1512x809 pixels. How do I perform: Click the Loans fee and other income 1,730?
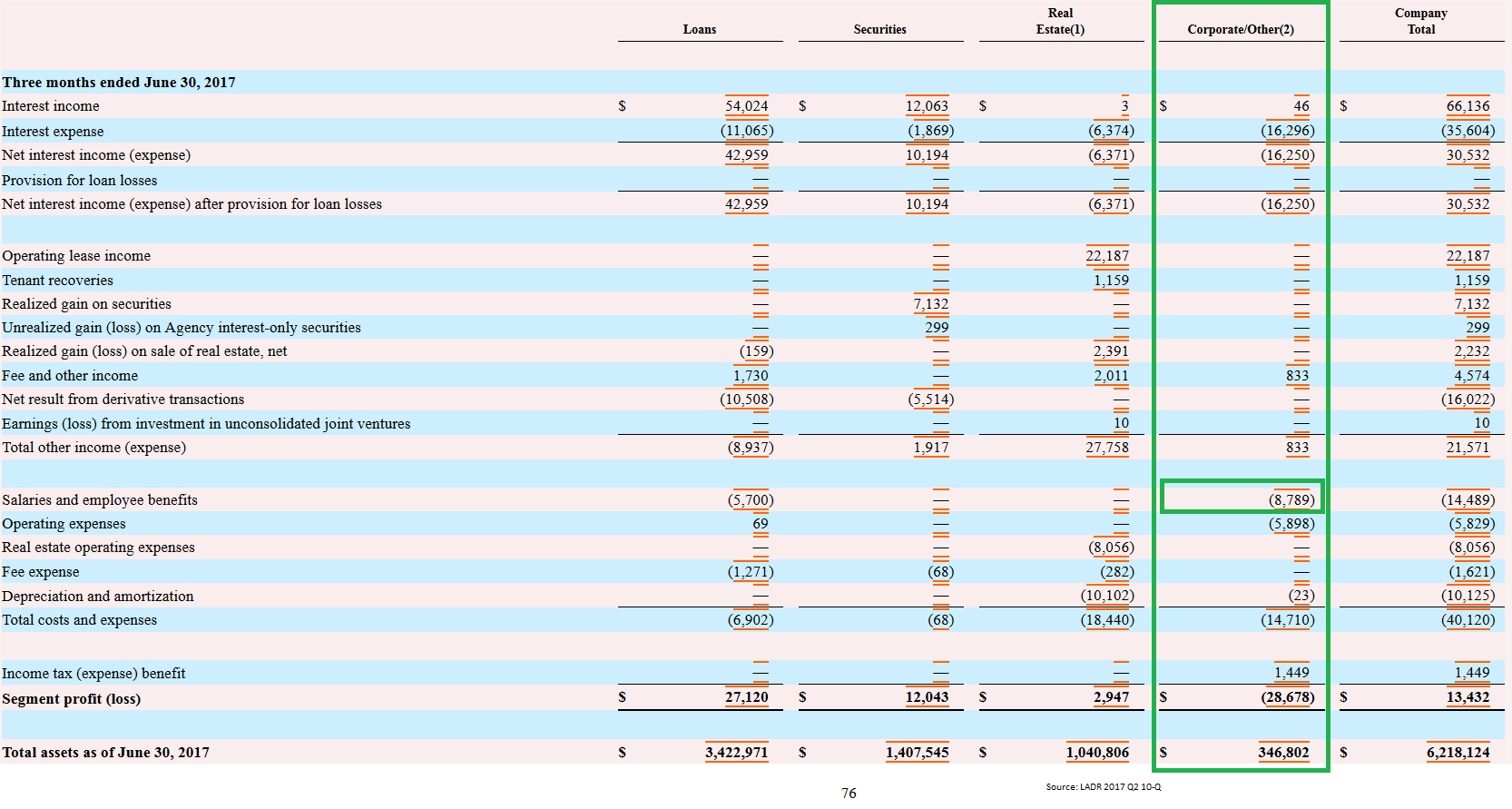click(x=751, y=376)
